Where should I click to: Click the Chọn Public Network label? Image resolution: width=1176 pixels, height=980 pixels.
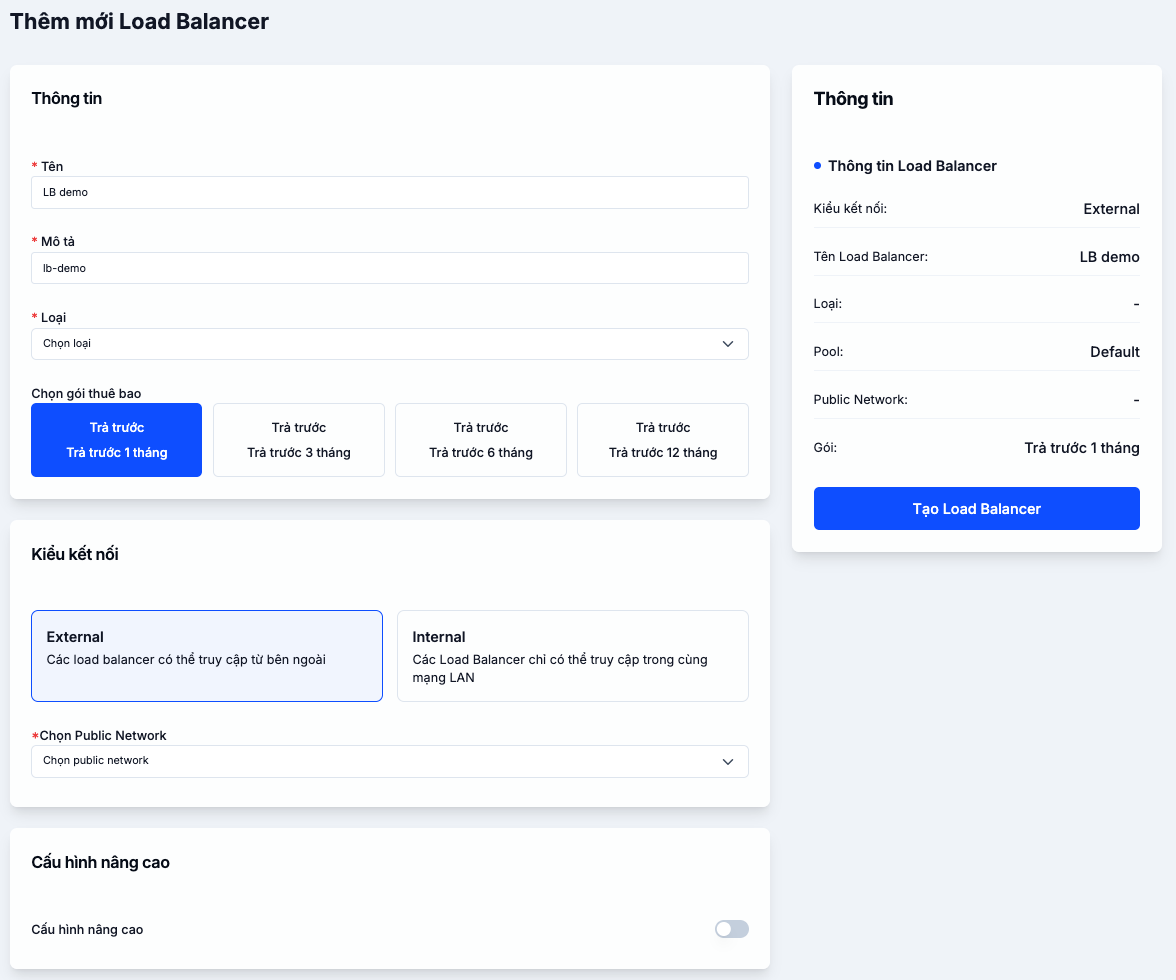tap(103, 736)
